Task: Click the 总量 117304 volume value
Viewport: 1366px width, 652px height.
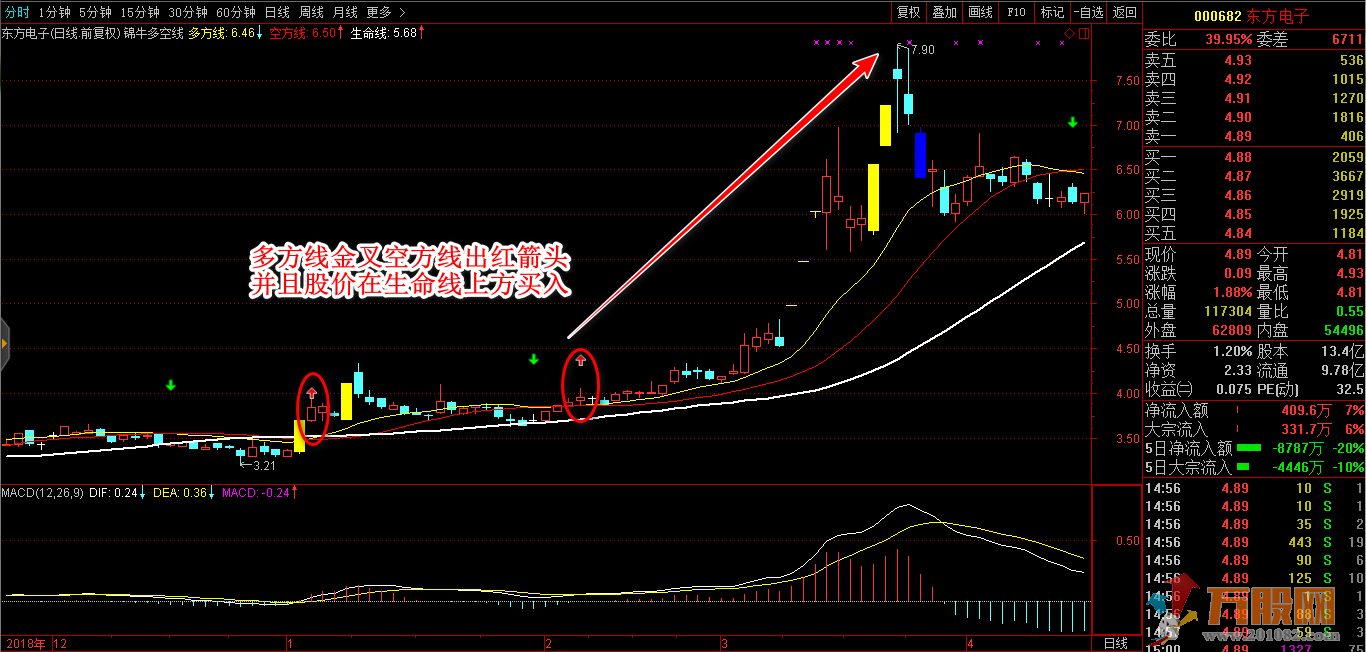Action: pyautogui.click(x=1228, y=311)
